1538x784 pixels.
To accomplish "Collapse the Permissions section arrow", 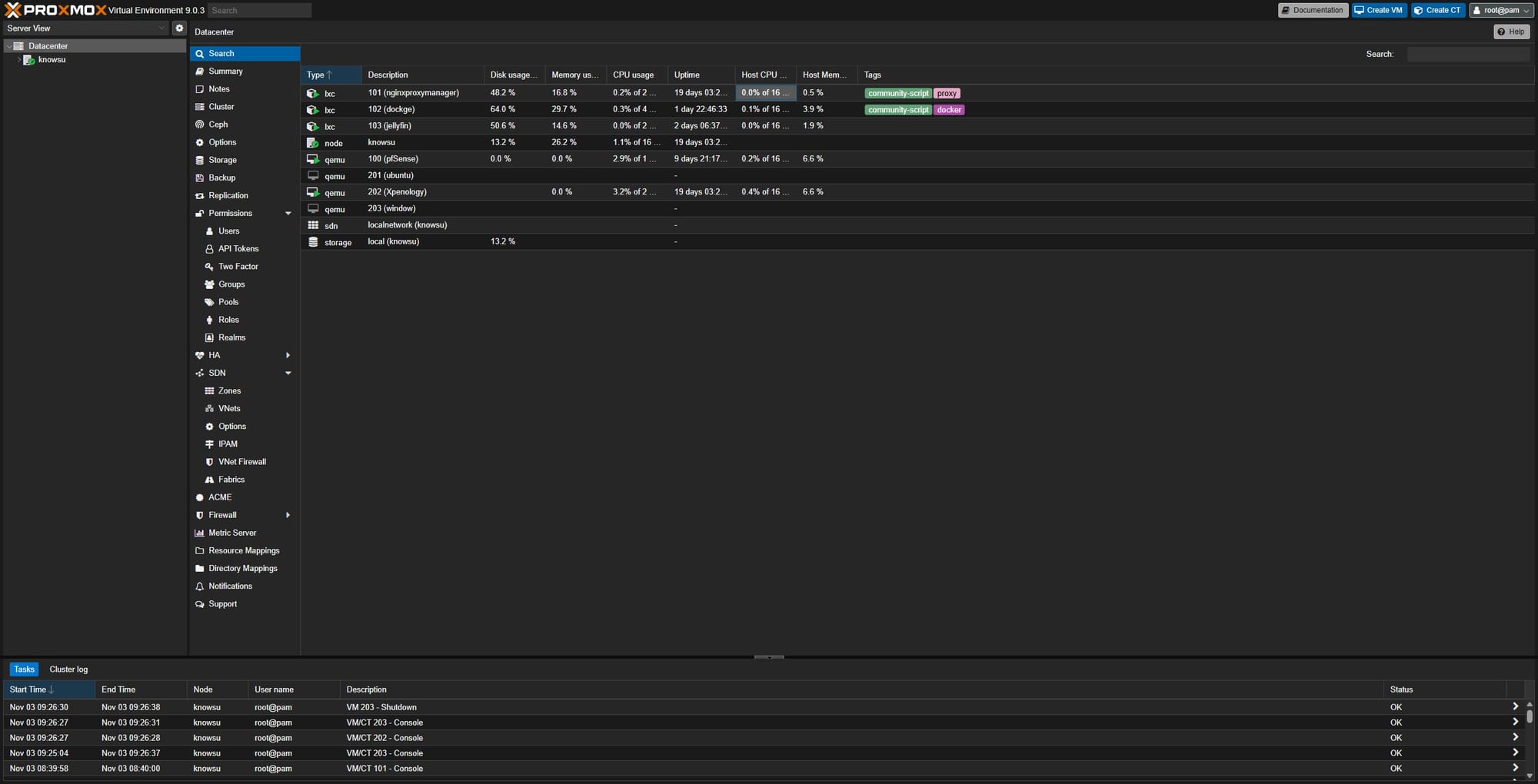I will (288, 214).
